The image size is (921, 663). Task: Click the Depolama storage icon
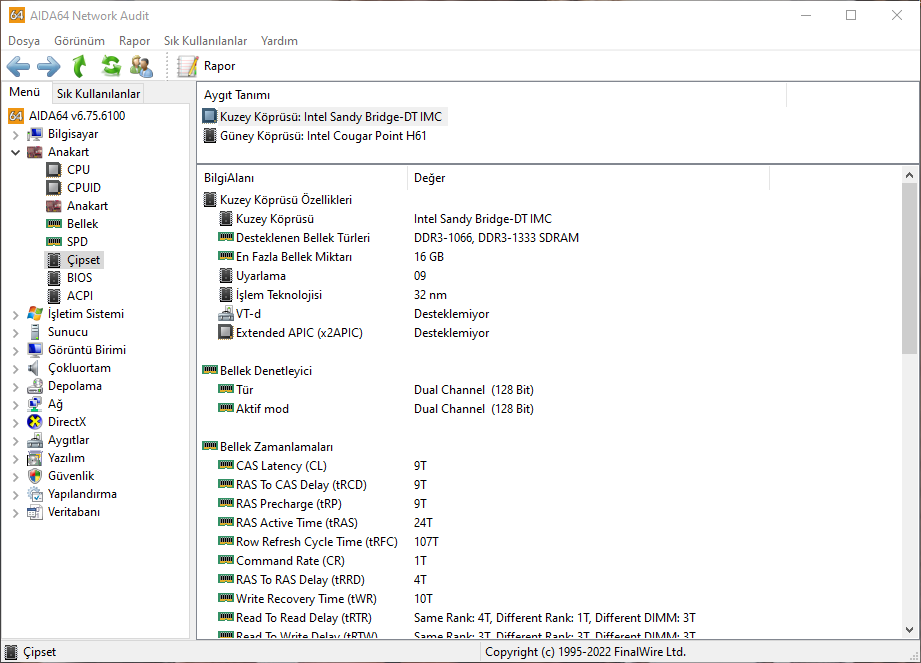coord(35,386)
